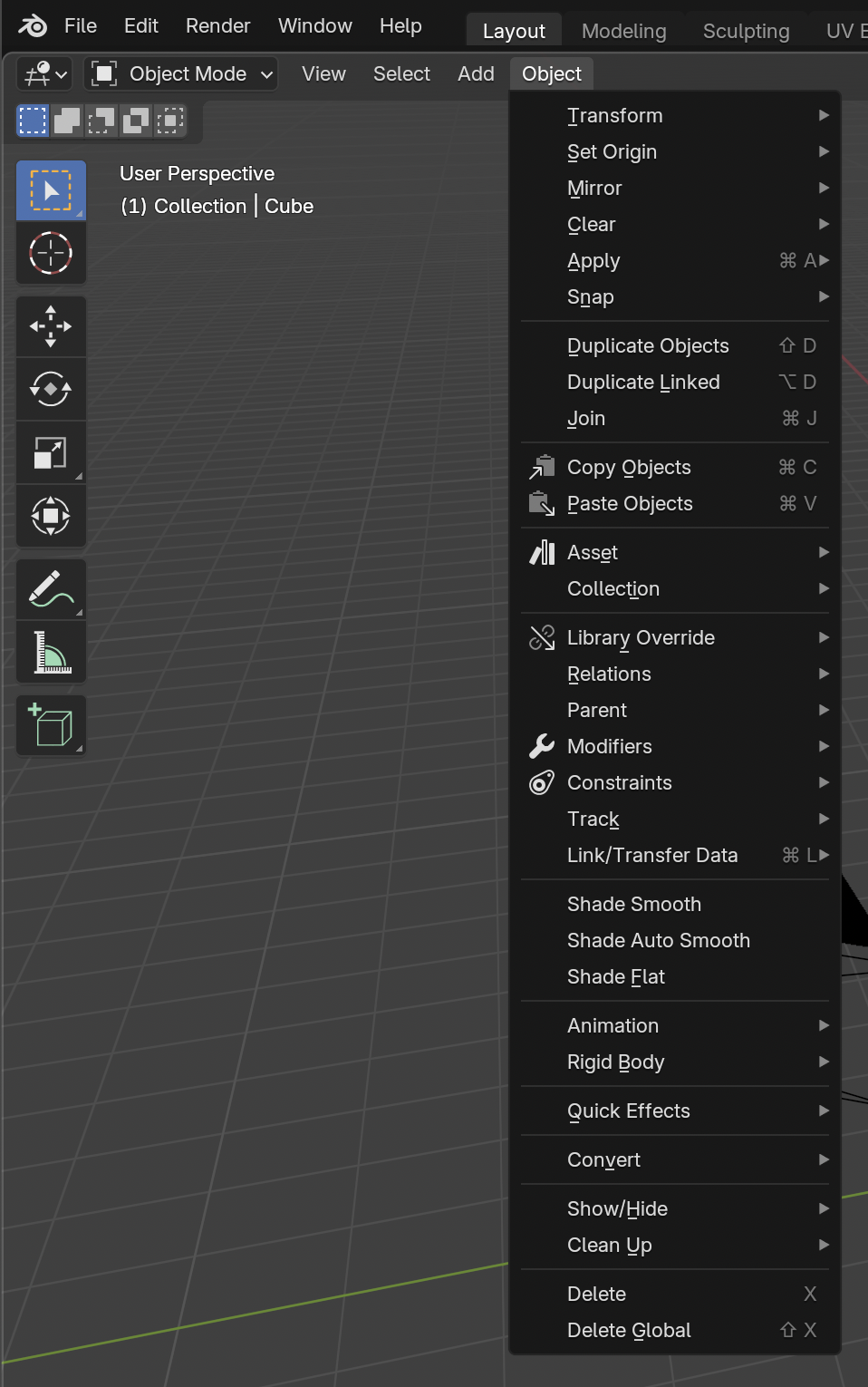
Task: Open the Edit menu
Action: (141, 25)
